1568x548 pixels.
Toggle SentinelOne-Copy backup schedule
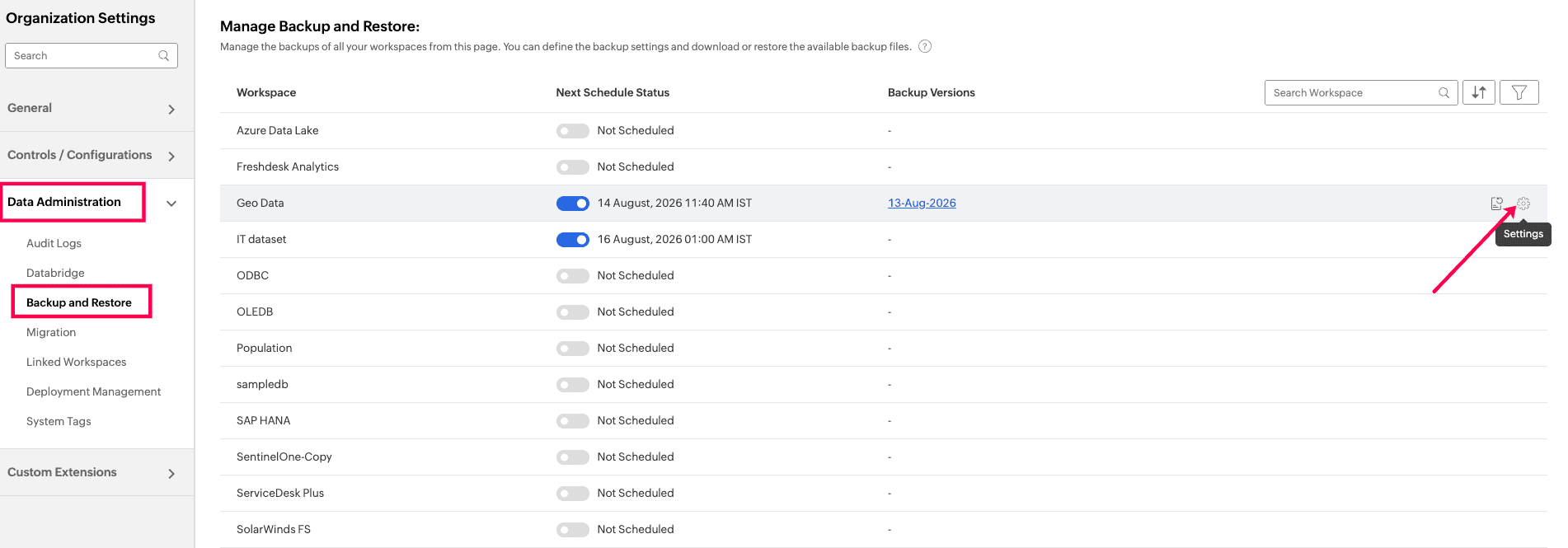tap(572, 457)
